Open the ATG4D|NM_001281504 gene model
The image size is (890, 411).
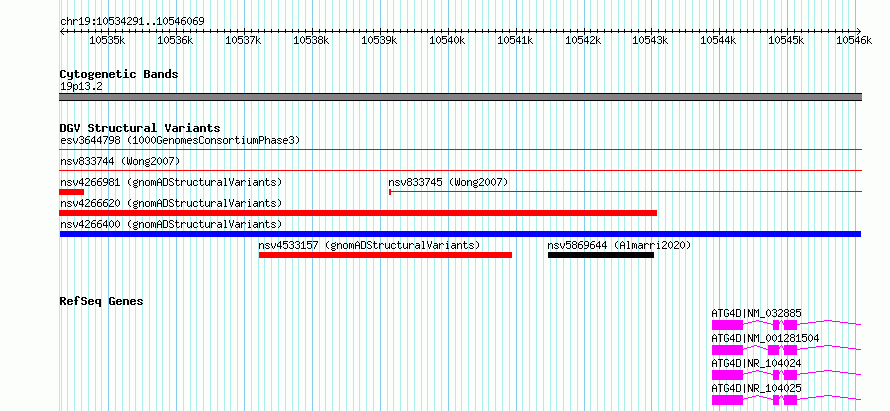point(787,349)
